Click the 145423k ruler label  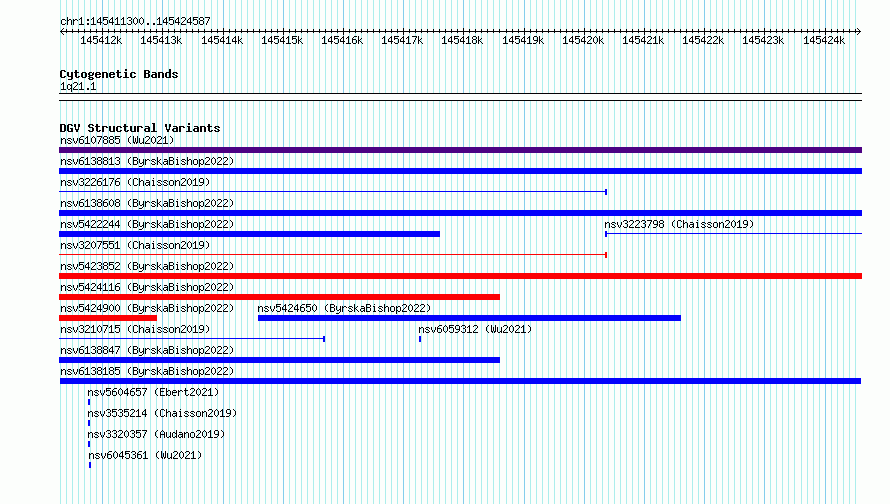(763, 40)
